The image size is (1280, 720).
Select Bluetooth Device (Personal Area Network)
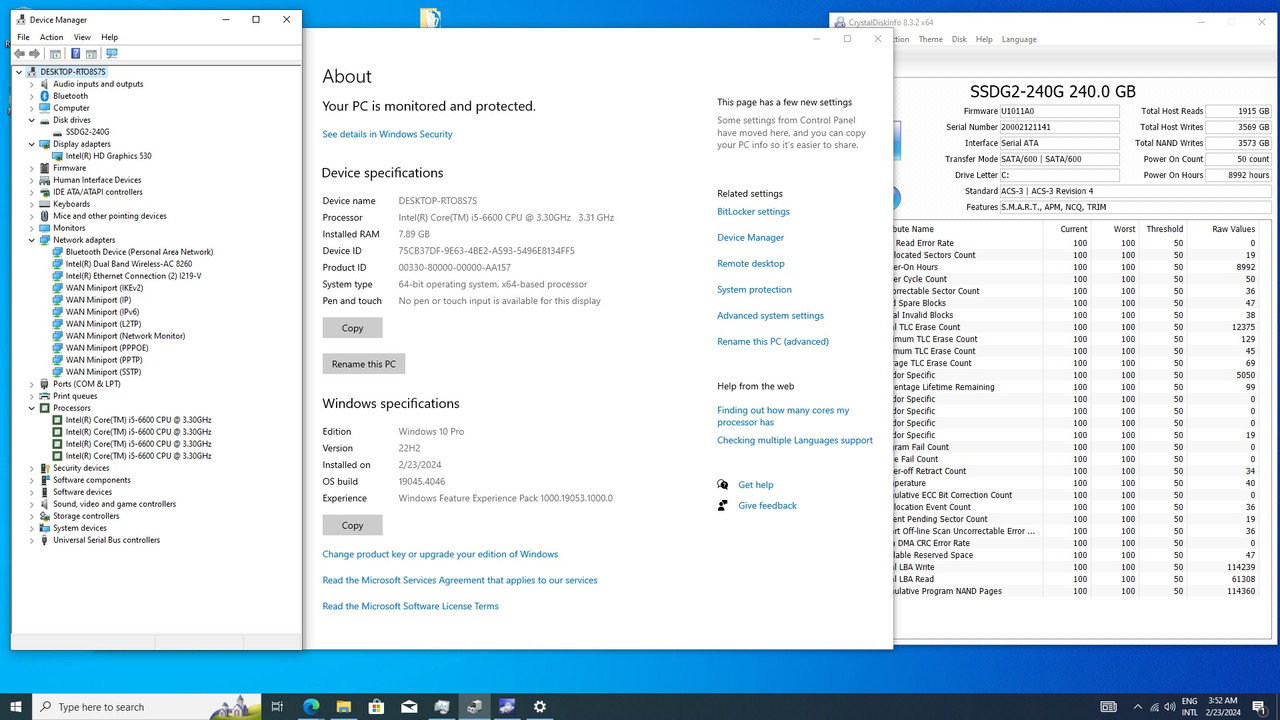[x=139, y=252]
